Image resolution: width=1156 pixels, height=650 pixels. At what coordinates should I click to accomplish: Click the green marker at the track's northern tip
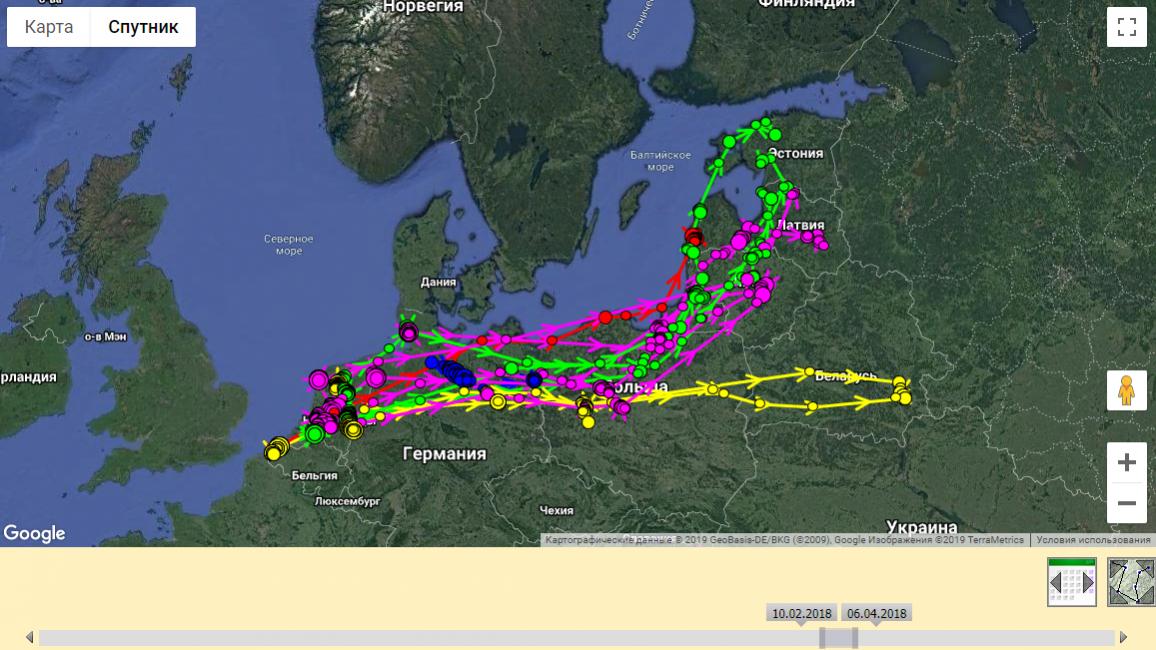[x=766, y=123]
